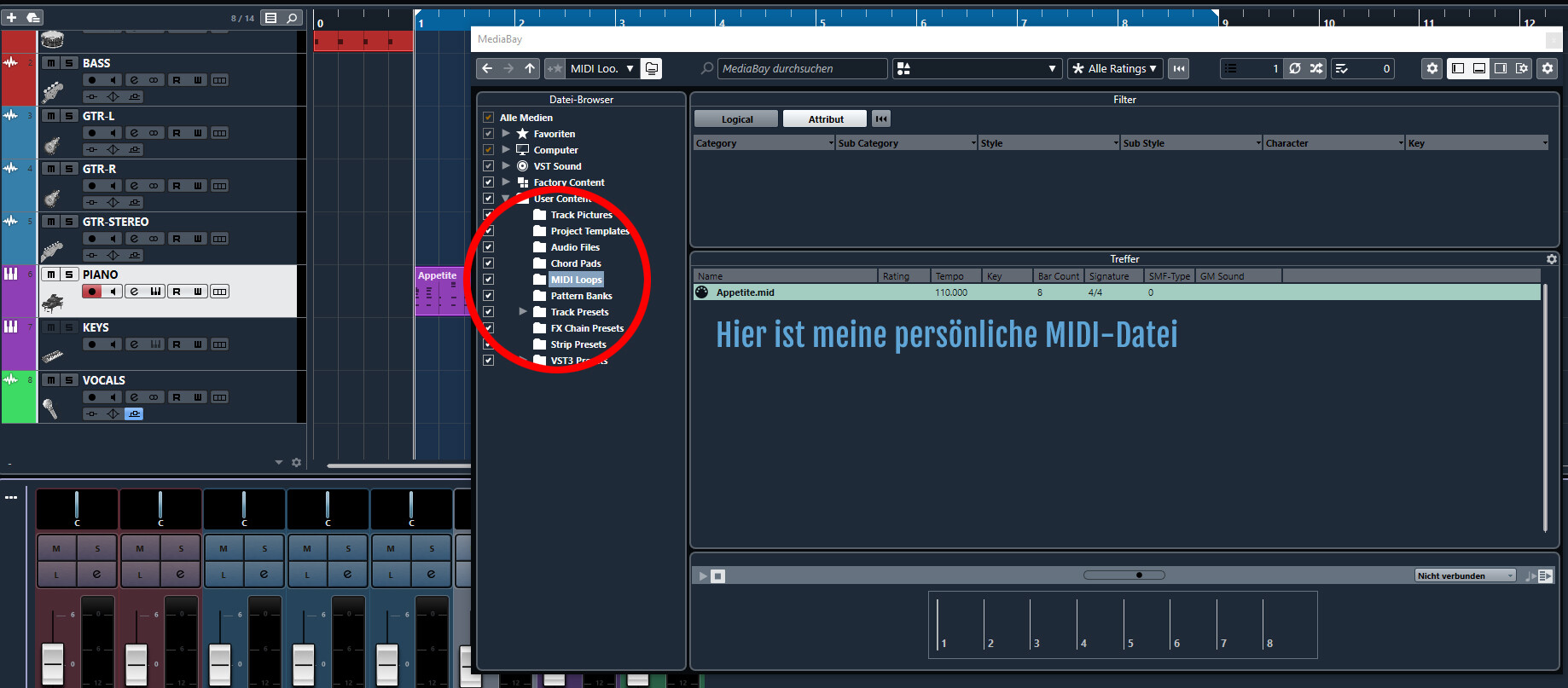1568x688 pixels.
Task: Enable write automation on KEYS track
Action: pyautogui.click(x=198, y=344)
